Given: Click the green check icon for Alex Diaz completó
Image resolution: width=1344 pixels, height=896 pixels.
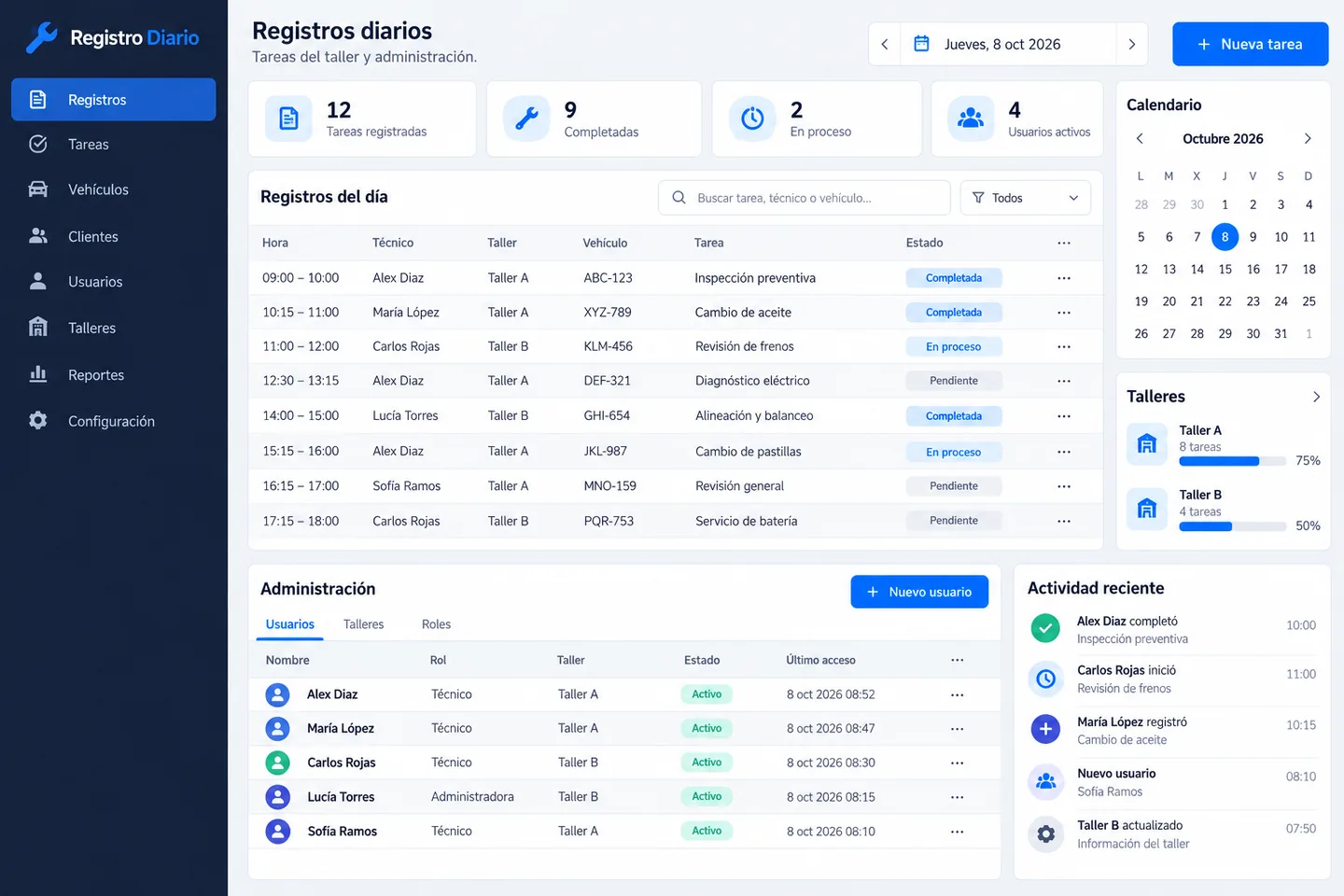Looking at the screenshot, I should pos(1045,628).
